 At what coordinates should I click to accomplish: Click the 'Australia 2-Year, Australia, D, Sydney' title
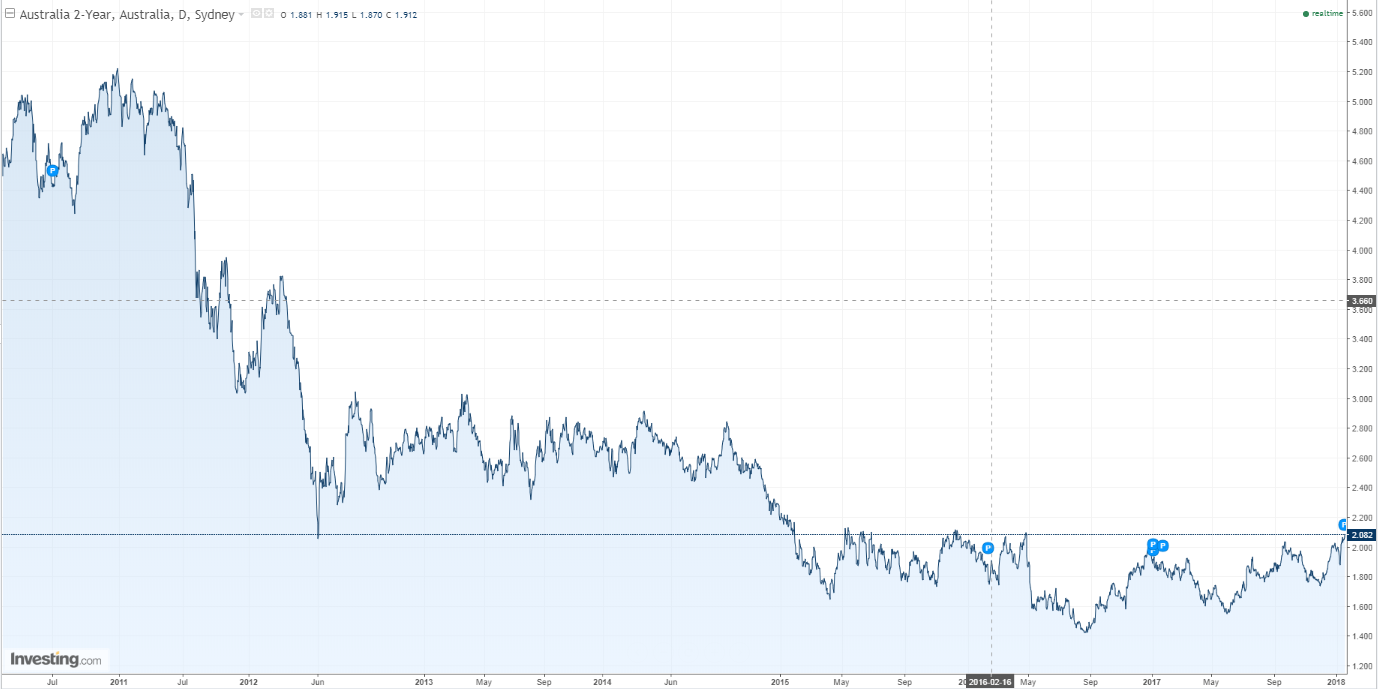pos(127,14)
